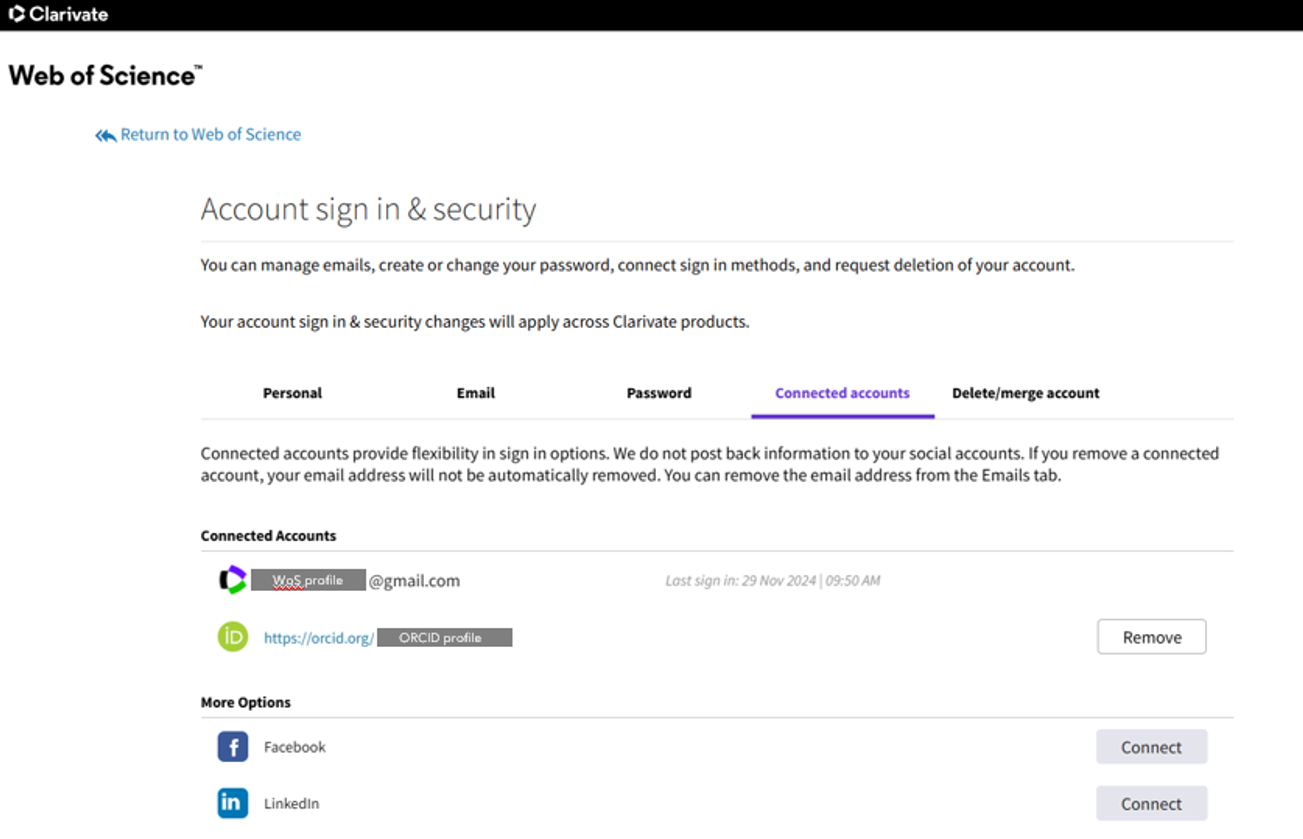
Task: Remove the connected ORCID account
Action: [x=1151, y=637]
